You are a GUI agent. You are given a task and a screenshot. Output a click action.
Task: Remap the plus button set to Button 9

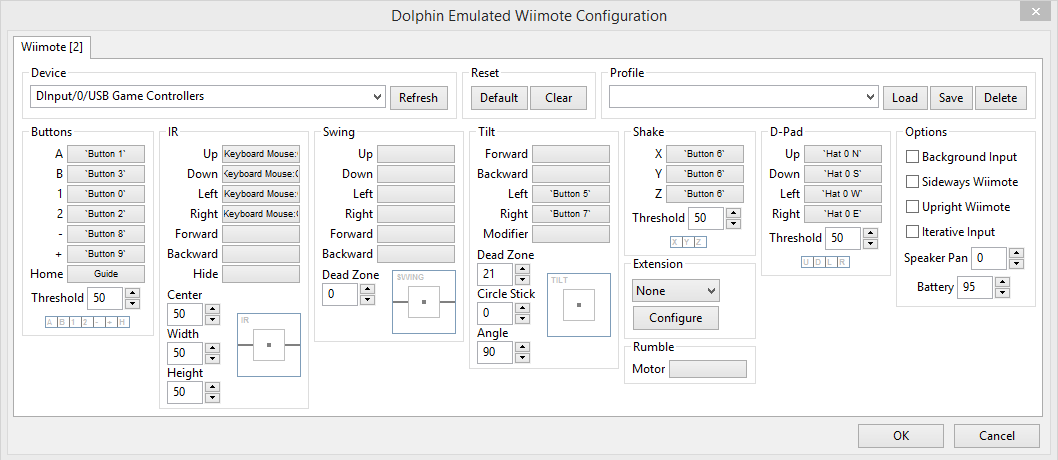106,254
